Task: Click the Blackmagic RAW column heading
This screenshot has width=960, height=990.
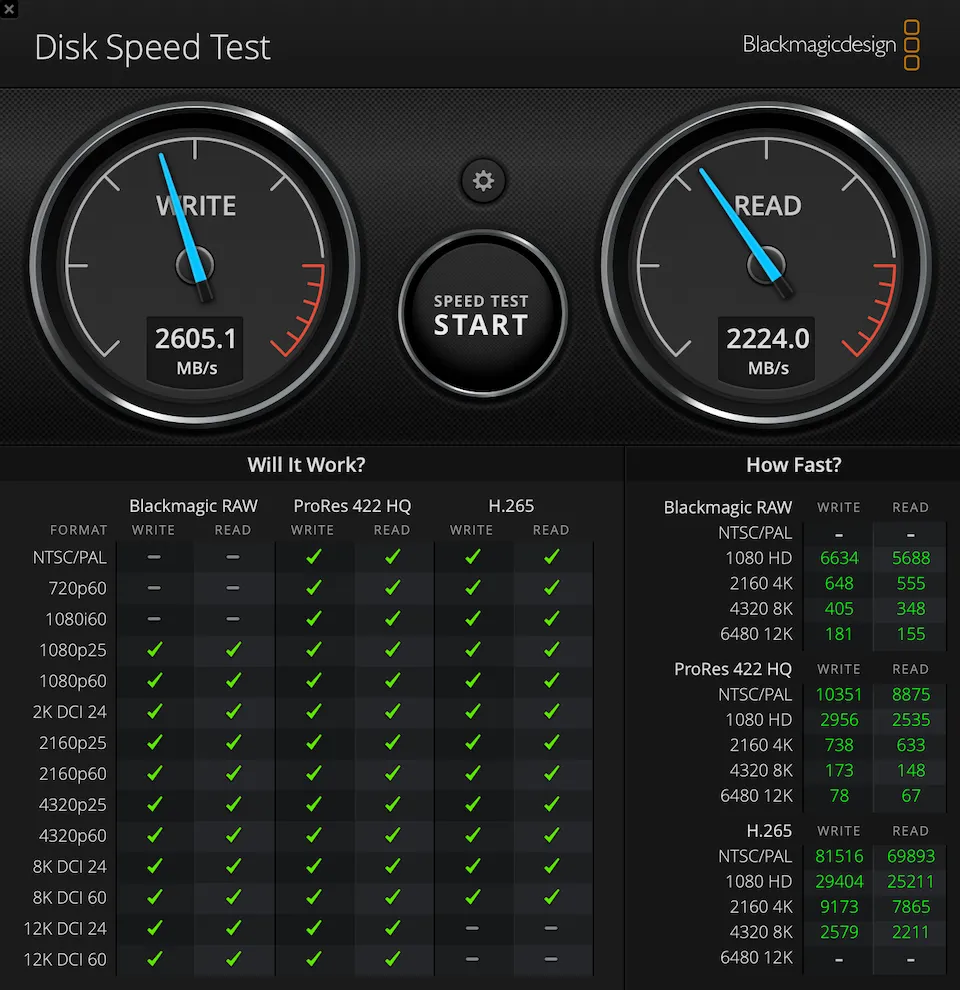Action: click(x=193, y=506)
